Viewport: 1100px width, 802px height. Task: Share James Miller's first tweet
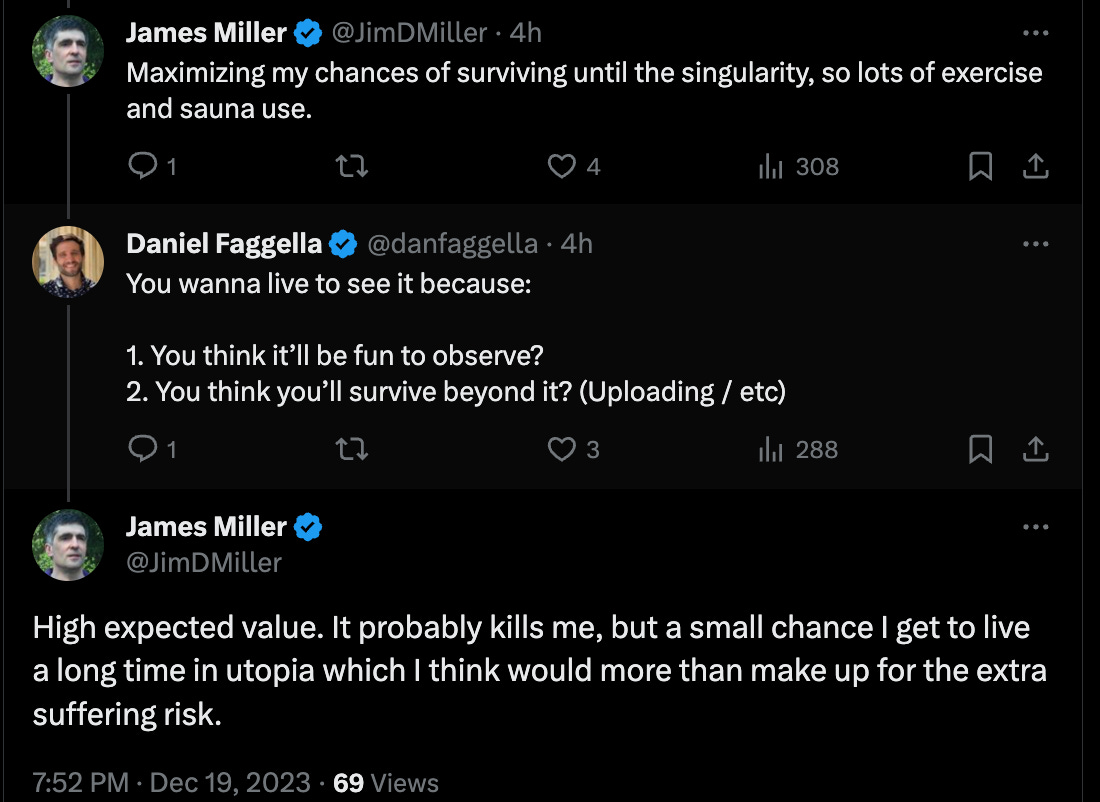coord(1036,167)
